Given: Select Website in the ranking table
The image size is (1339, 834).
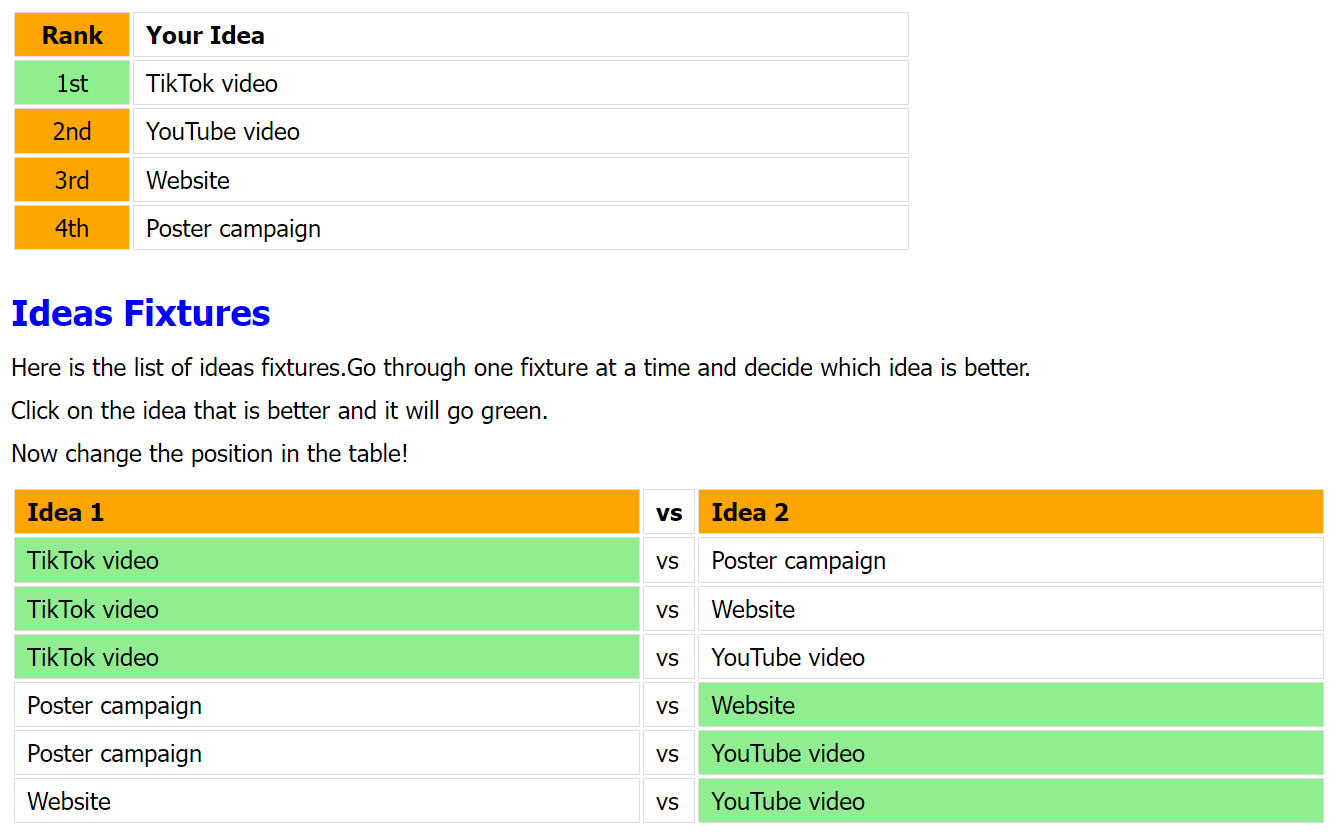Looking at the screenshot, I should tap(520, 180).
